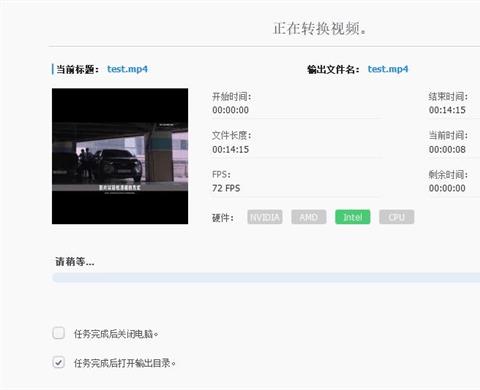Screen dimensions: 480x390
Task: Click the 请稍等... status text
Action: pos(75,261)
